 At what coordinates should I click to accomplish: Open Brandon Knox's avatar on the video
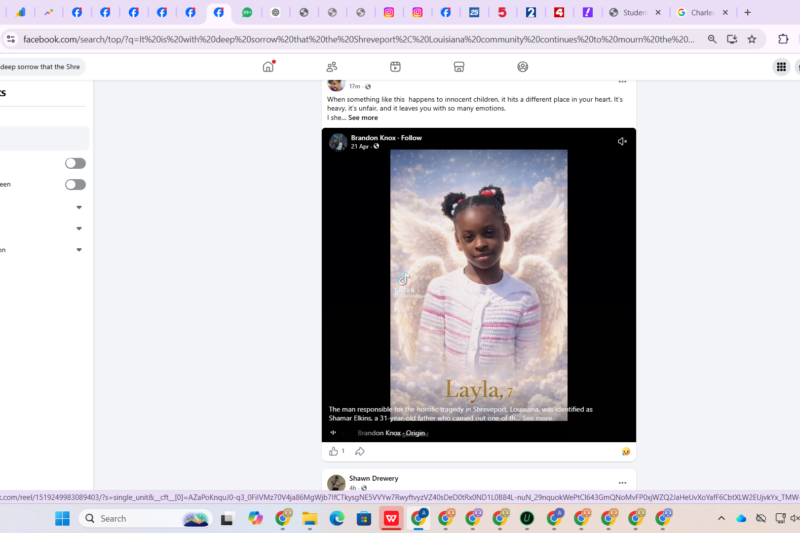[338, 142]
